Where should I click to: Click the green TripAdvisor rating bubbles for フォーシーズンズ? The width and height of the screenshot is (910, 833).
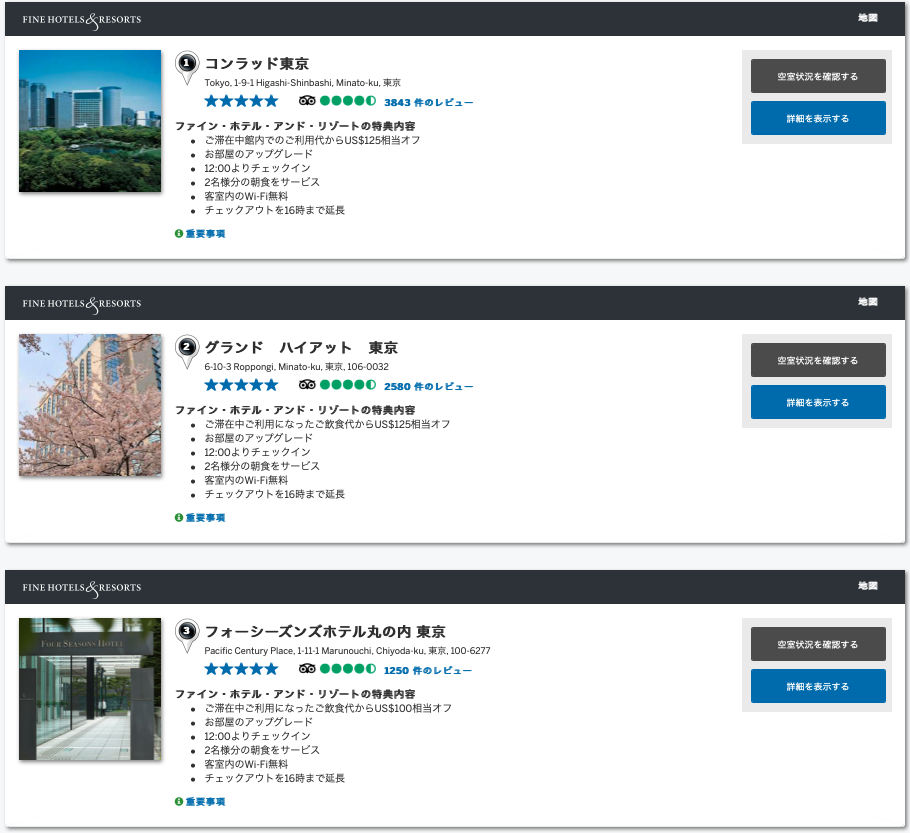(x=348, y=669)
